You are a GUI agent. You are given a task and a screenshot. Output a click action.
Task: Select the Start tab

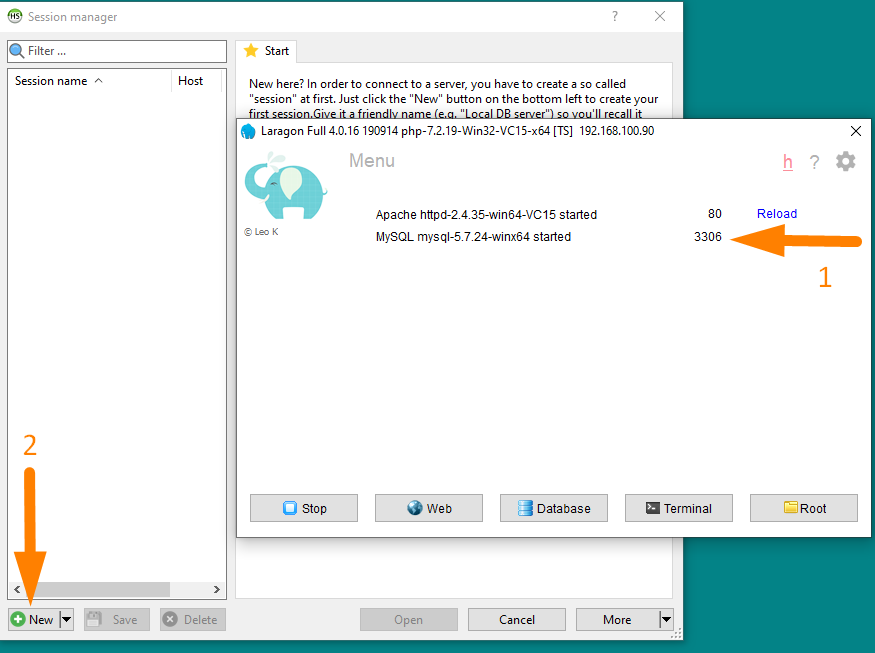[266, 51]
